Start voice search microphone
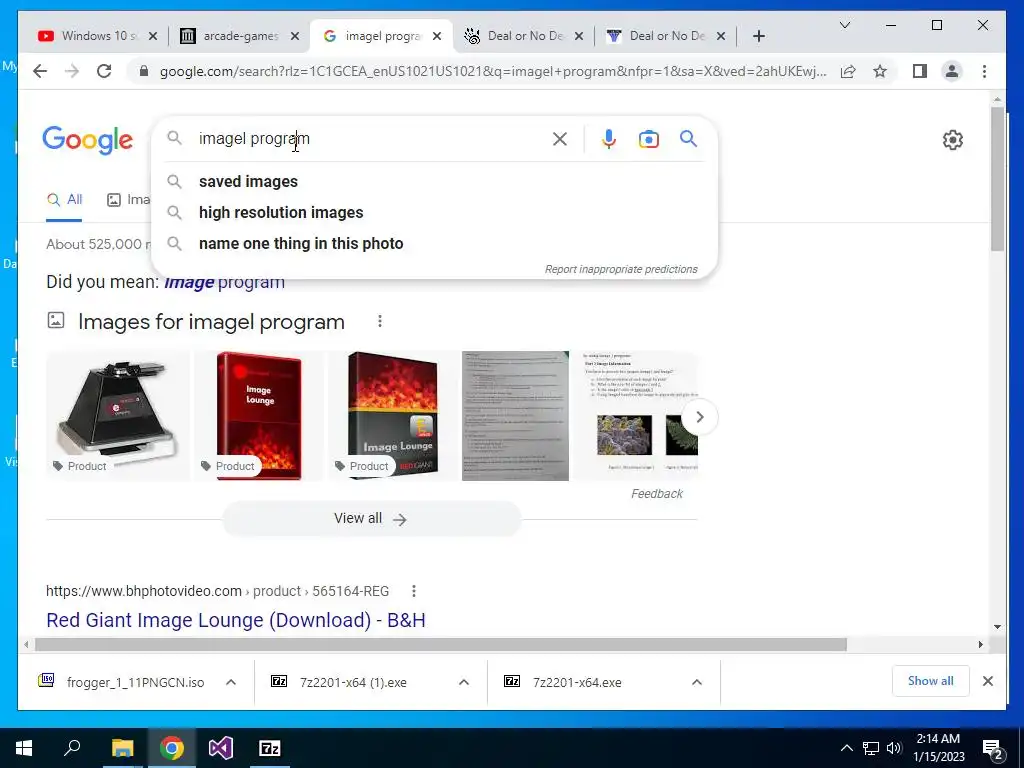 click(609, 138)
